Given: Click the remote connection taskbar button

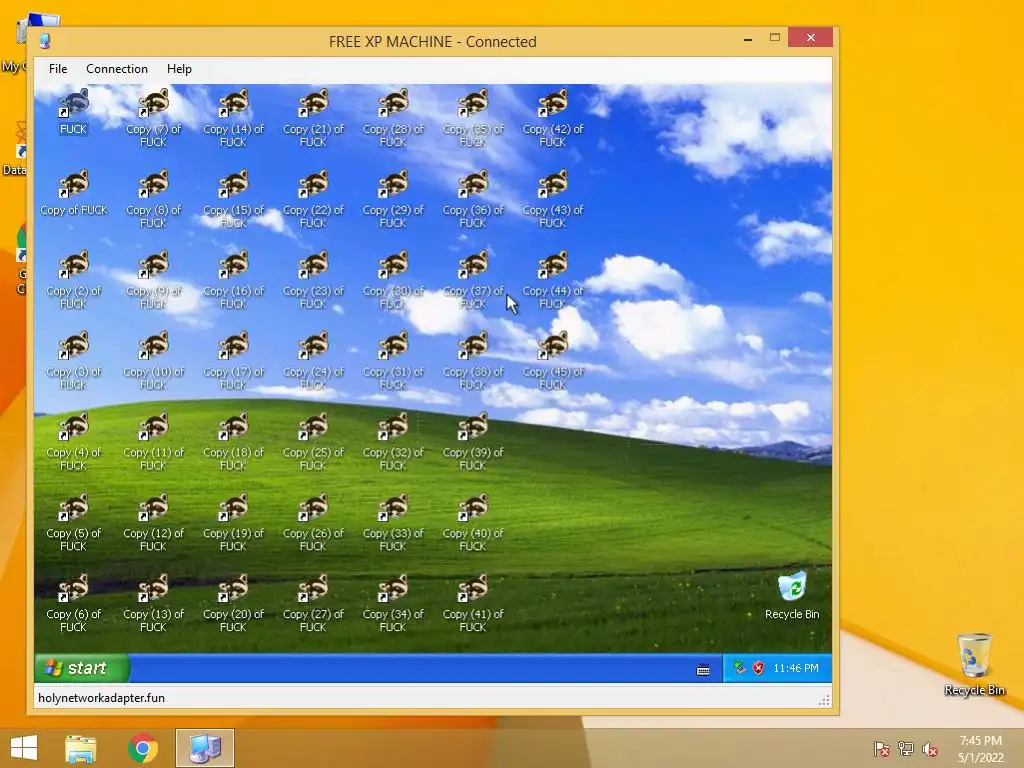Looking at the screenshot, I should (205, 748).
